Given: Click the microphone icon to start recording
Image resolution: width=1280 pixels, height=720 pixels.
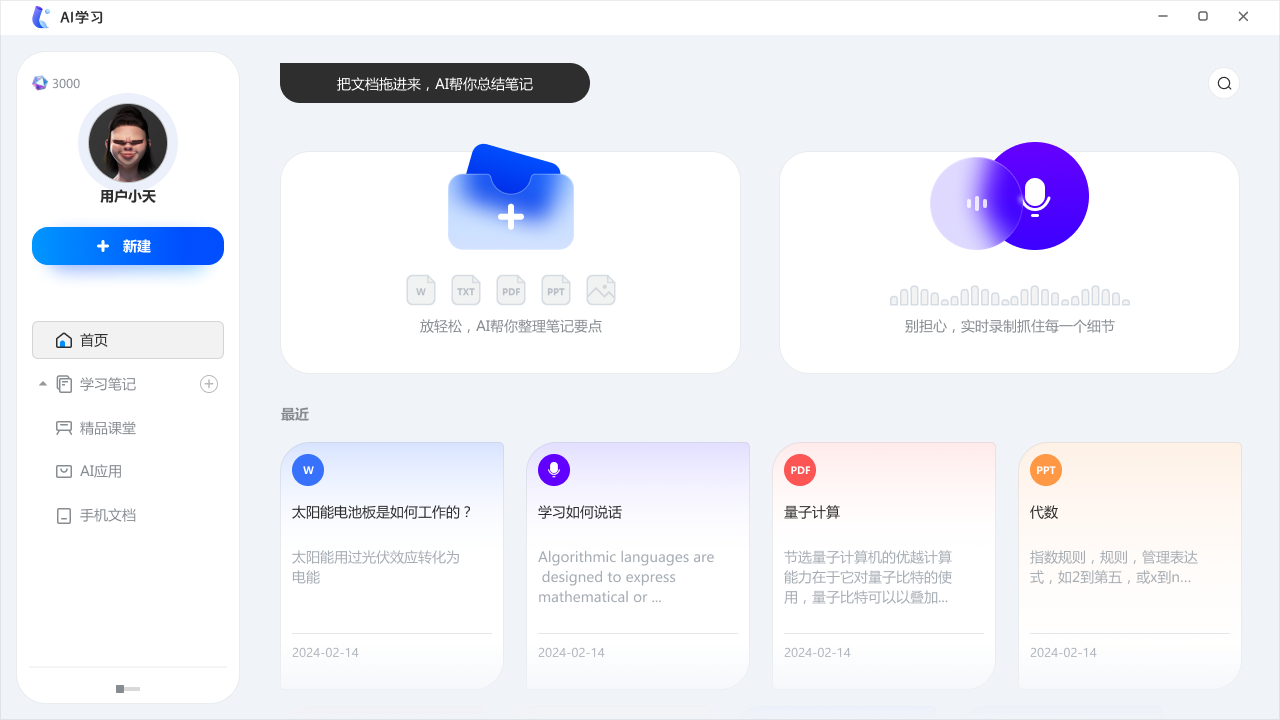Looking at the screenshot, I should click(1035, 196).
